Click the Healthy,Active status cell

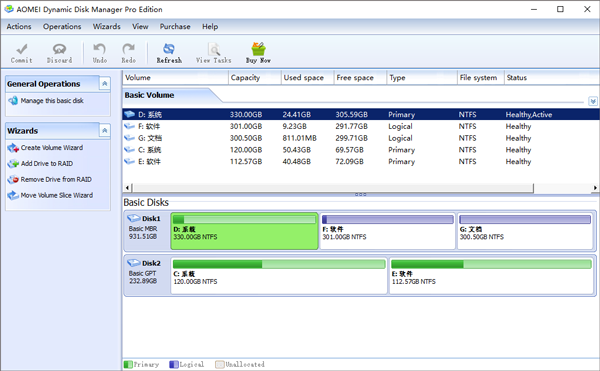tap(529, 114)
